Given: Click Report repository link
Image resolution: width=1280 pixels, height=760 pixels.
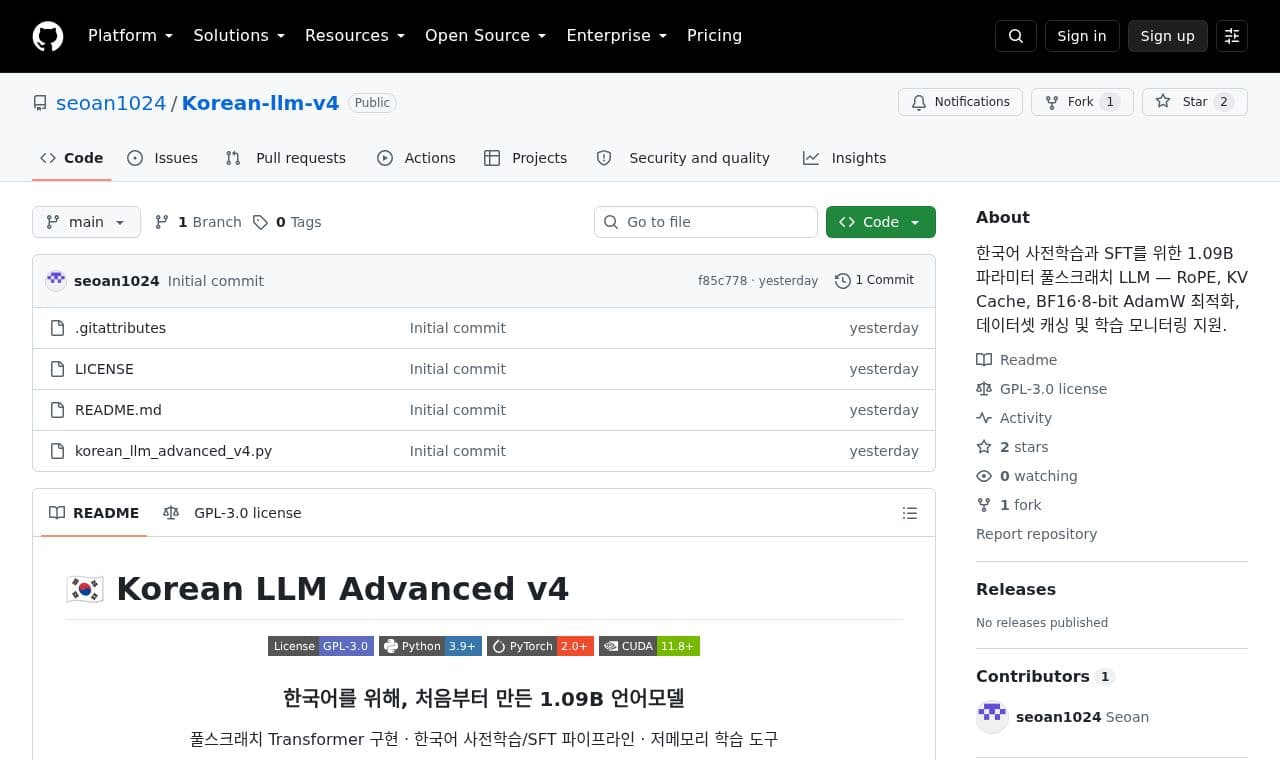Looking at the screenshot, I should 1036,534.
